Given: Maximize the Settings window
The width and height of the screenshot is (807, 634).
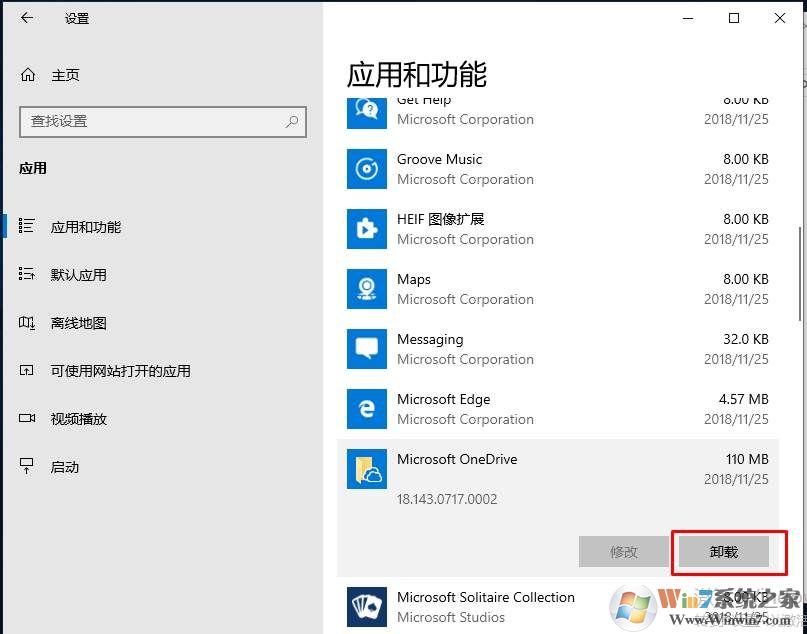Looking at the screenshot, I should (734, 19).
